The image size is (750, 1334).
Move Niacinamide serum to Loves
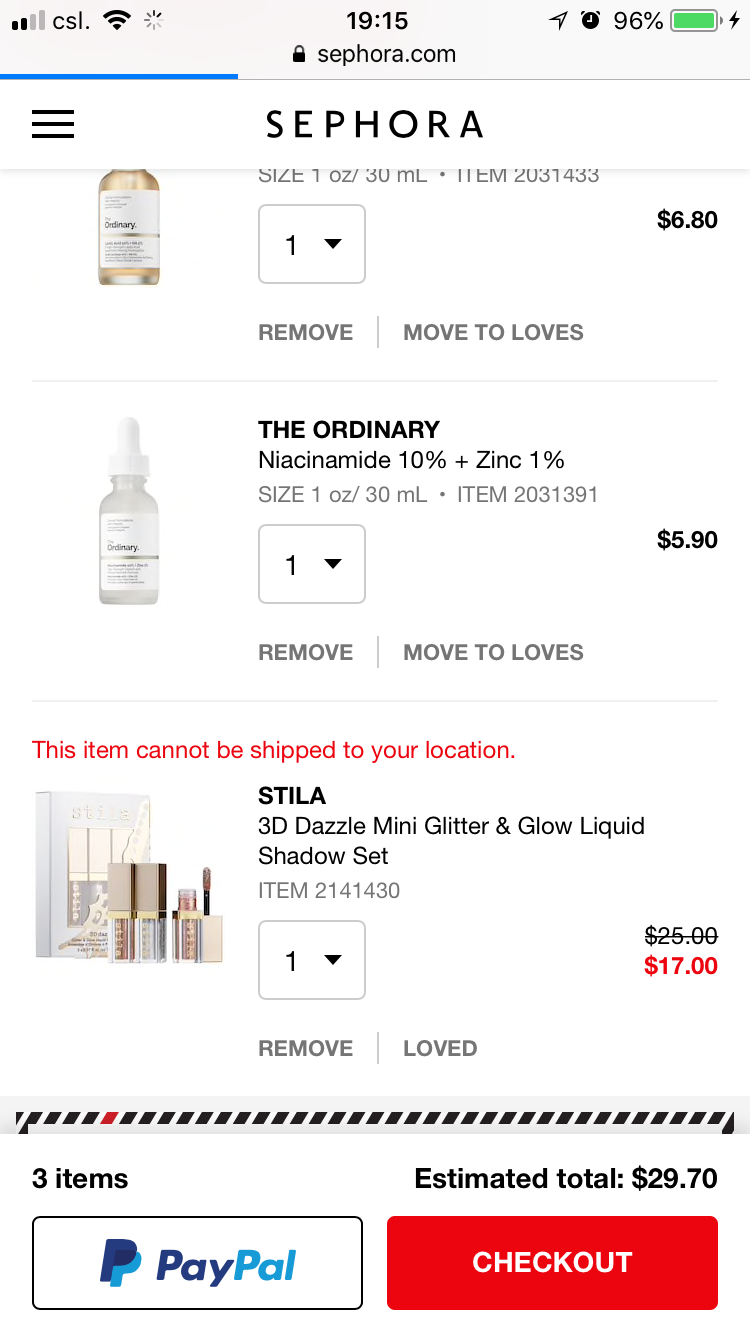[x=493, y=652]
